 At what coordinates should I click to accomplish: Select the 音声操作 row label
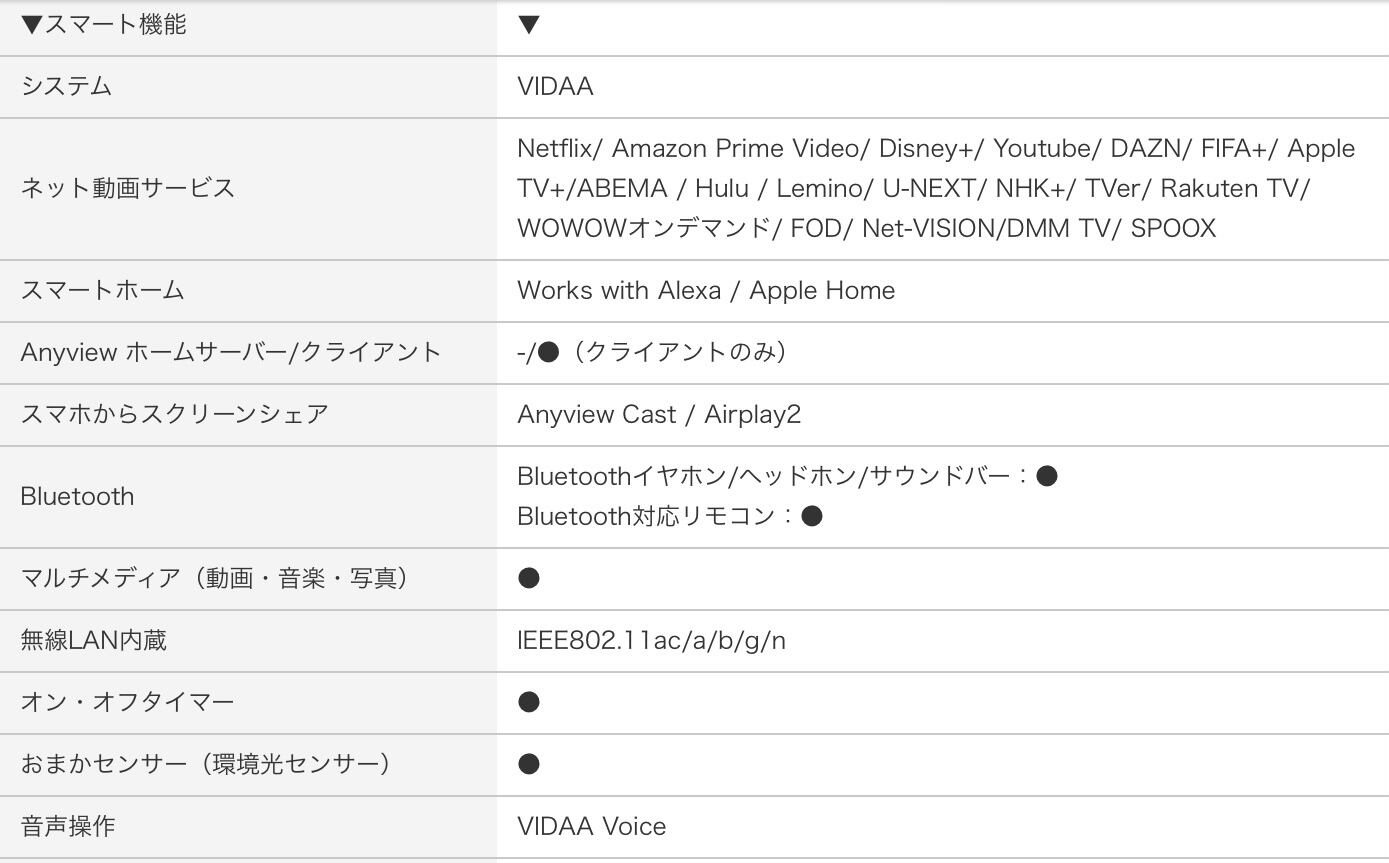pos(67,826)
